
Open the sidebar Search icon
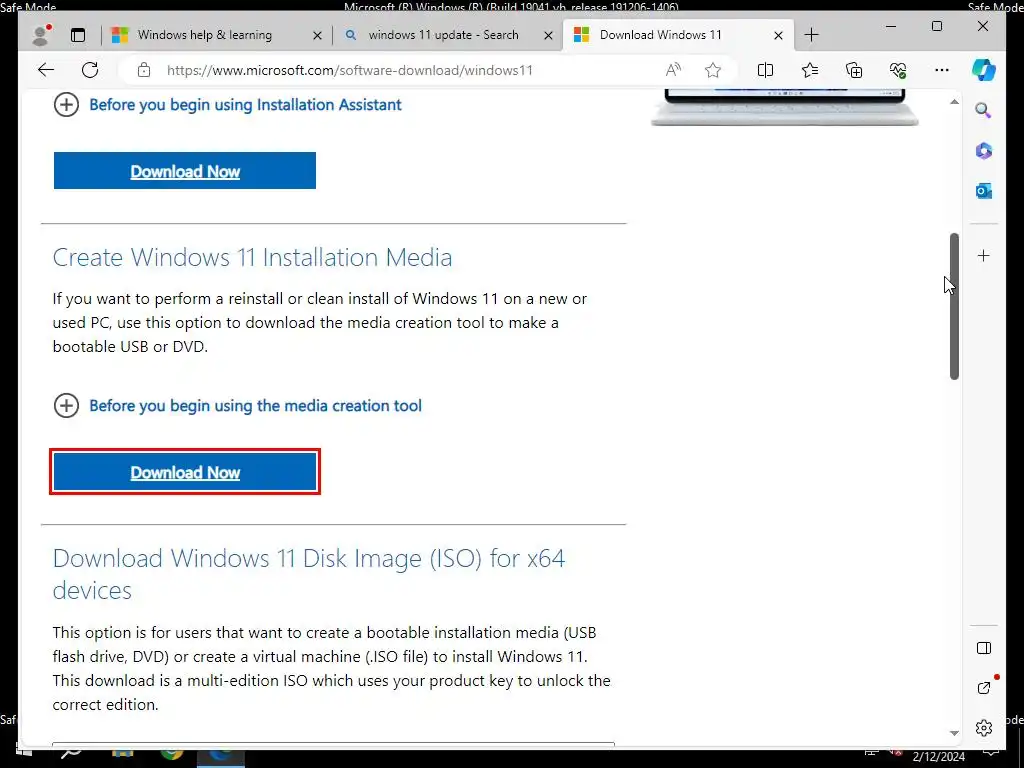pos(984,110)
